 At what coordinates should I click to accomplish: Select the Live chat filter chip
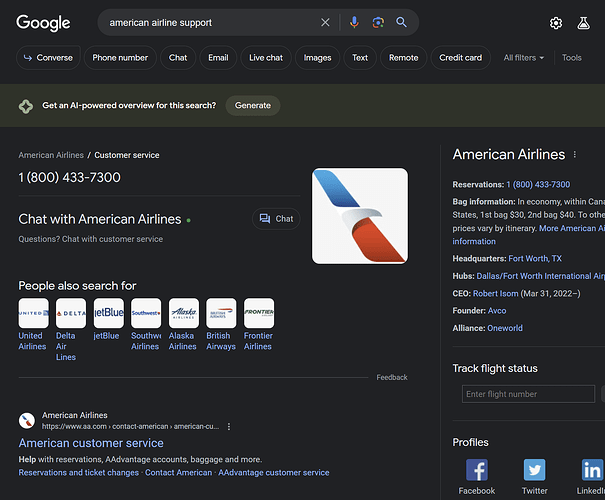pos(266,58)
